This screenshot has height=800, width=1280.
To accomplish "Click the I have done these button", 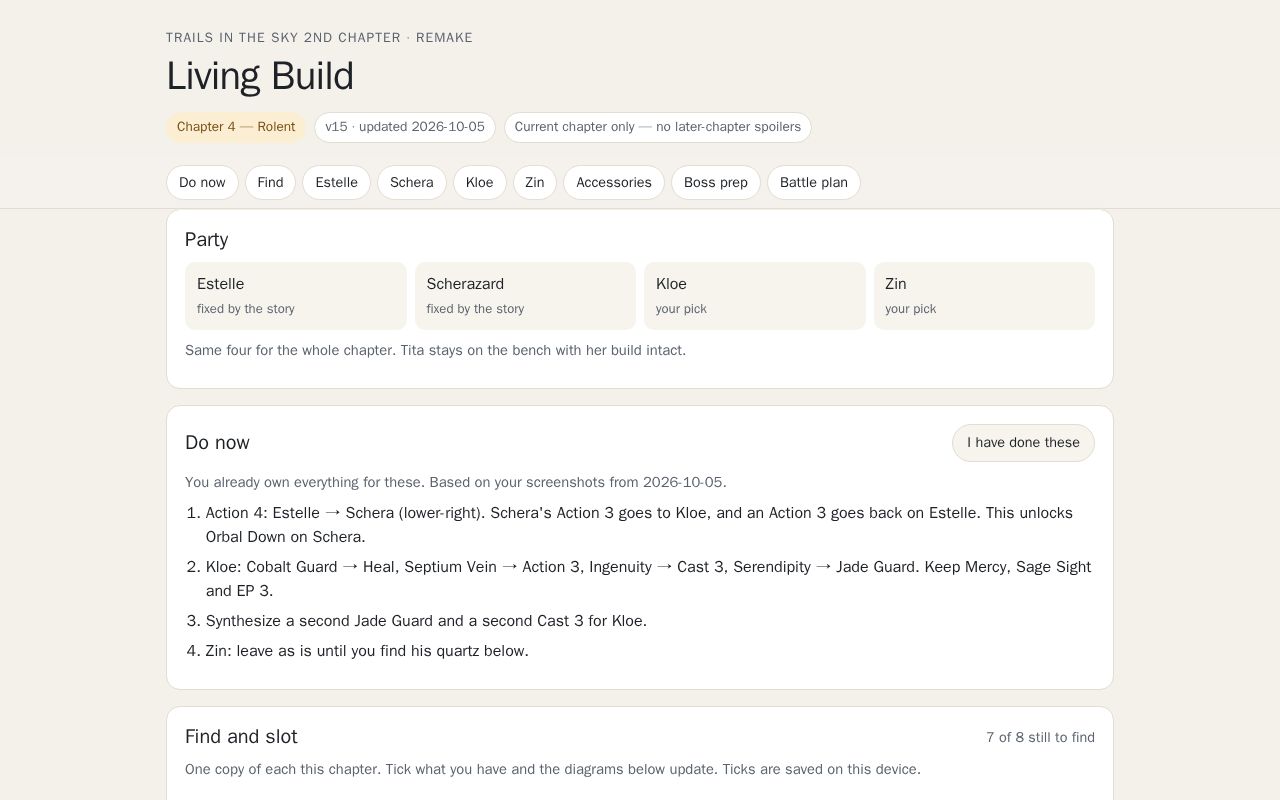I will [1023, 443].
